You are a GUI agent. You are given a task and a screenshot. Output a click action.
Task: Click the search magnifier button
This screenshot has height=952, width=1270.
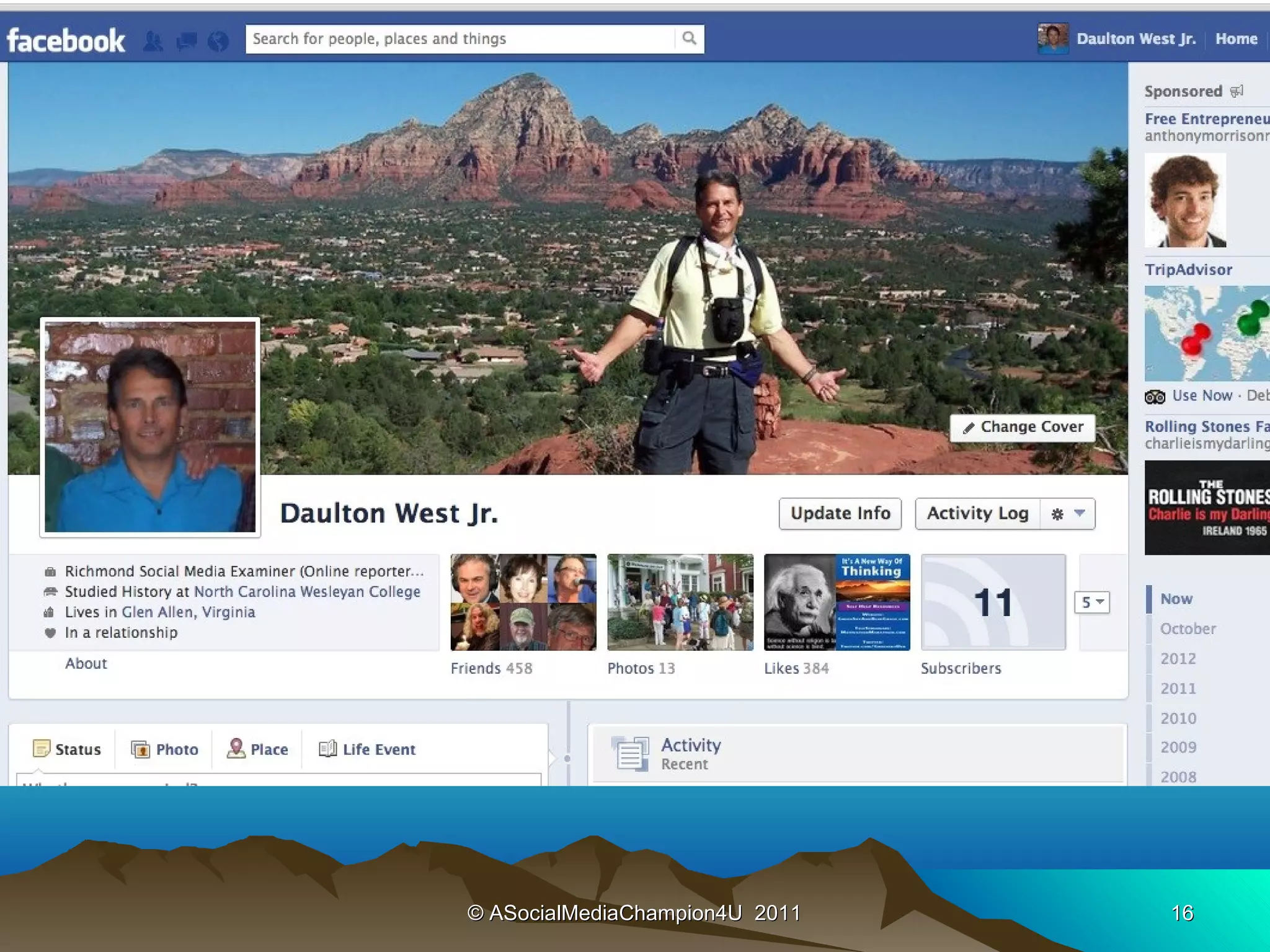tap(689, 38)
